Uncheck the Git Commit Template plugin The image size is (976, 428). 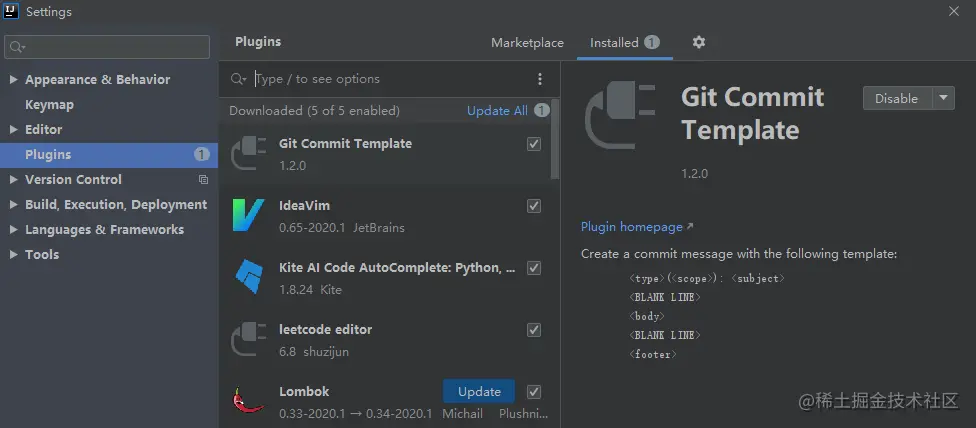coord(534,144)
